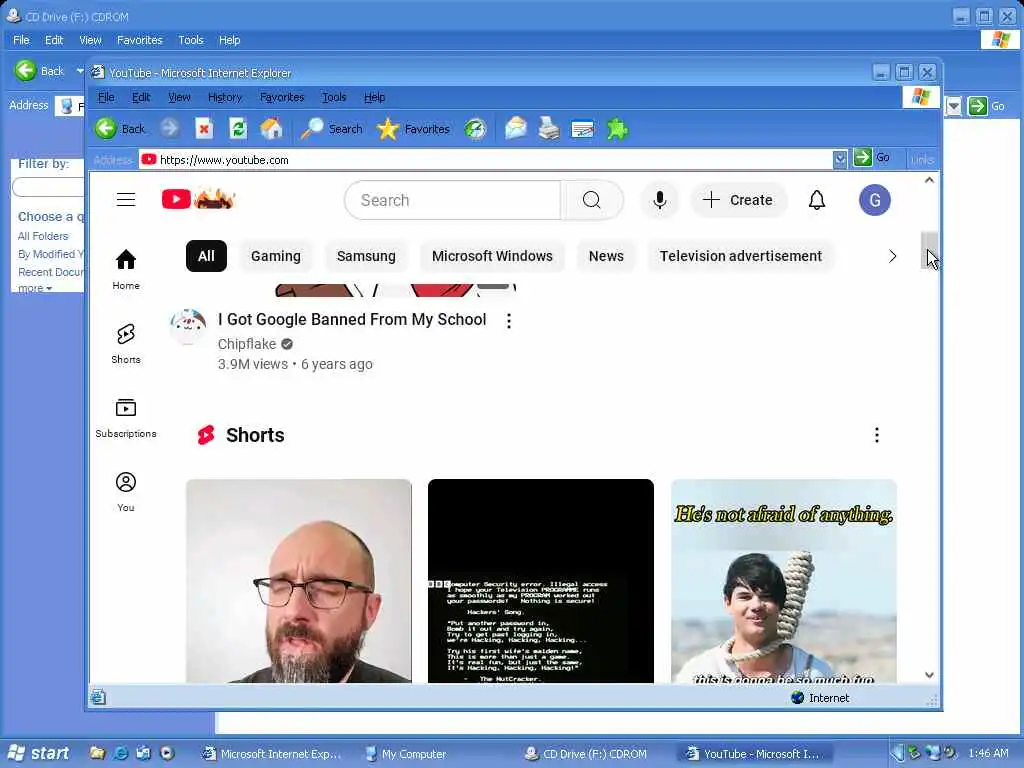The width and height of the screenshot is (1024, 768).
Task: Open the History clock icon in IE toolbar
Action: [x=475, y=129]
